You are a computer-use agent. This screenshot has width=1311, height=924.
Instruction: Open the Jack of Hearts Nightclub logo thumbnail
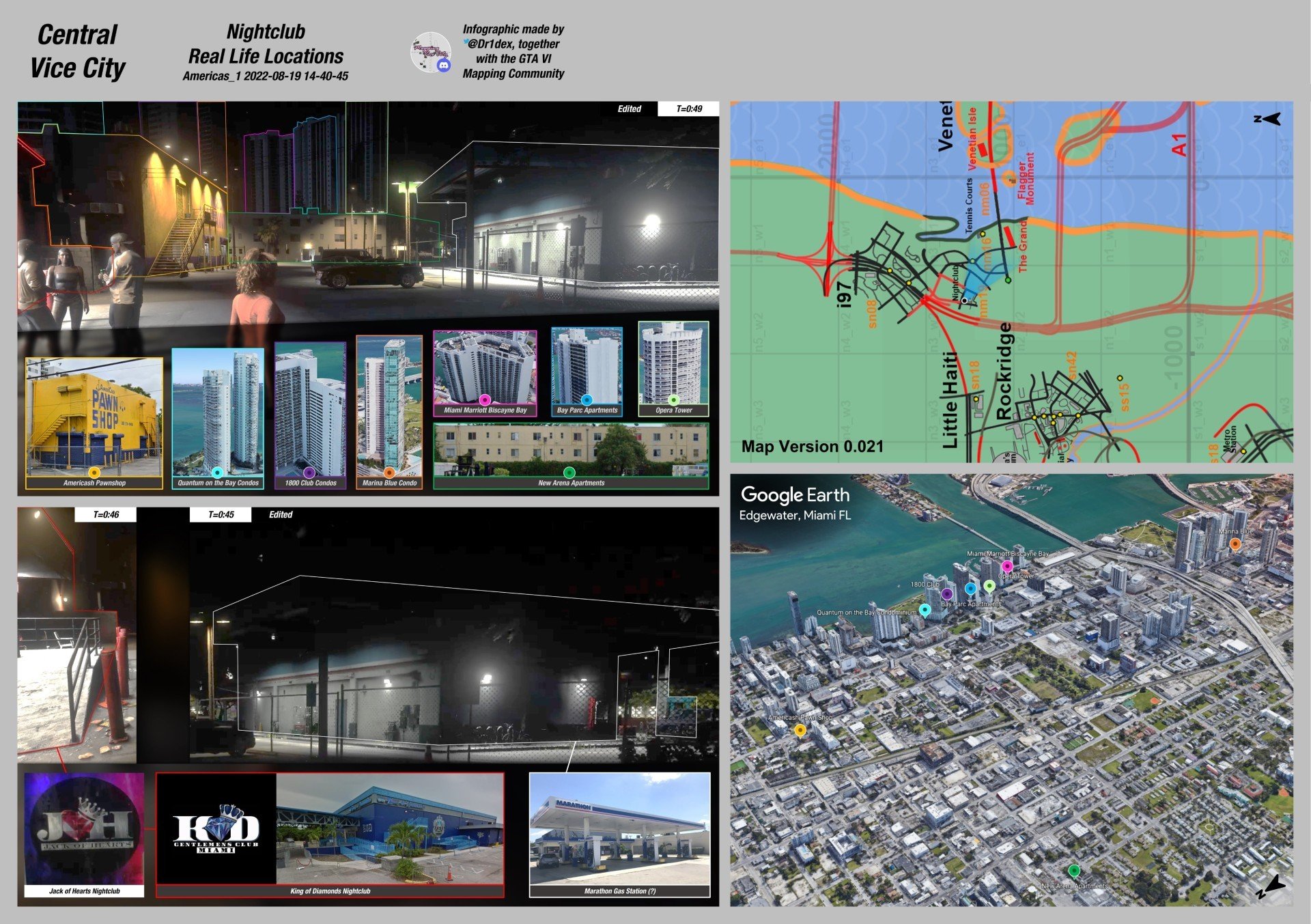click(84, 835)
